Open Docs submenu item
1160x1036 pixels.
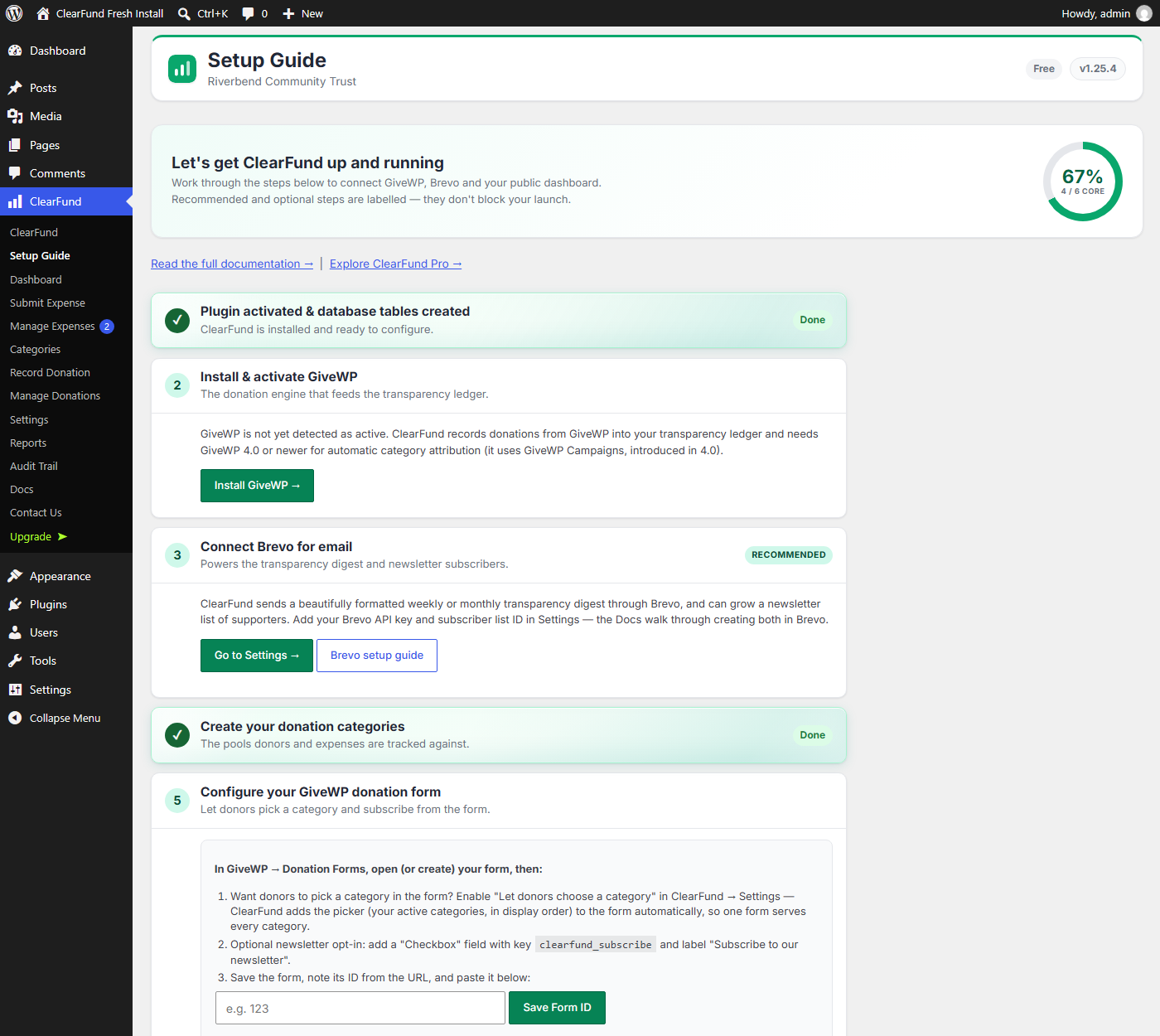[x=22, y=489]
